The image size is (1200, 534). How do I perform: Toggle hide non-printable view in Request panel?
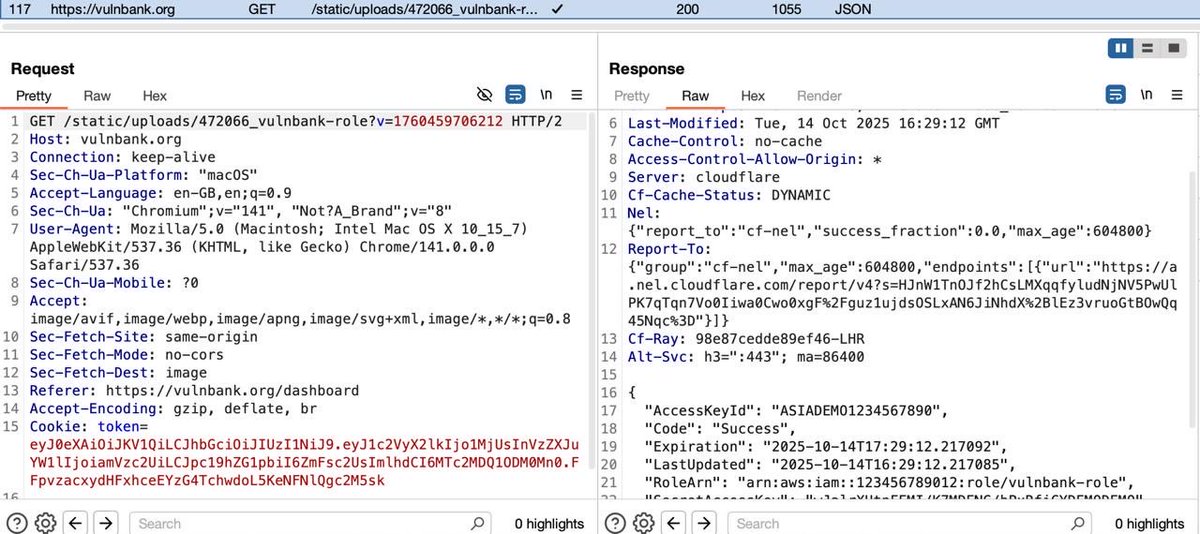pyautogui.click(x=485, y=95)
